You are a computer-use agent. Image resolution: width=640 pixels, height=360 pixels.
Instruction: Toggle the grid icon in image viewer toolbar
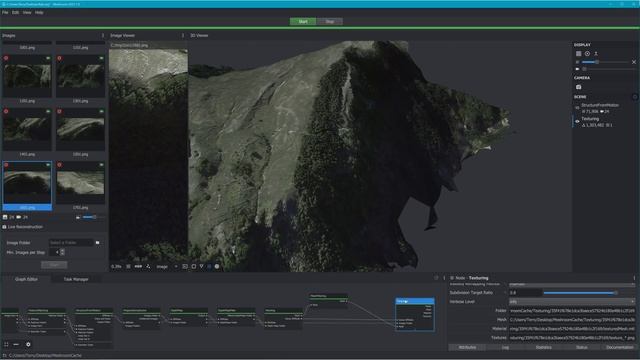[128, 267]
